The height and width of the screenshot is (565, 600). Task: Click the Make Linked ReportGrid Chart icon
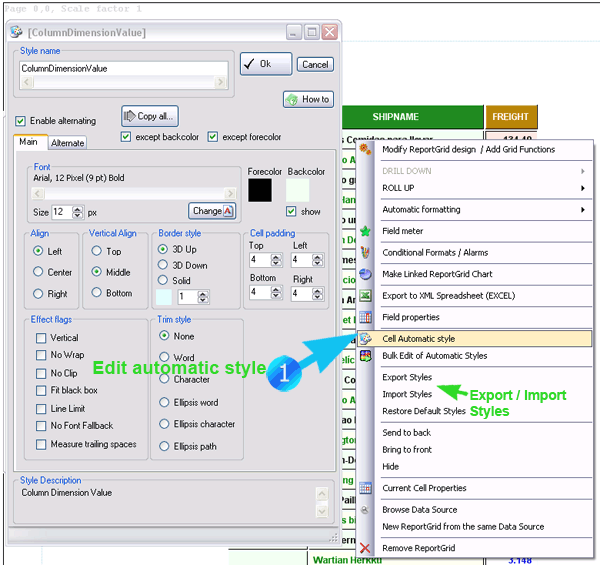point(365,274)
